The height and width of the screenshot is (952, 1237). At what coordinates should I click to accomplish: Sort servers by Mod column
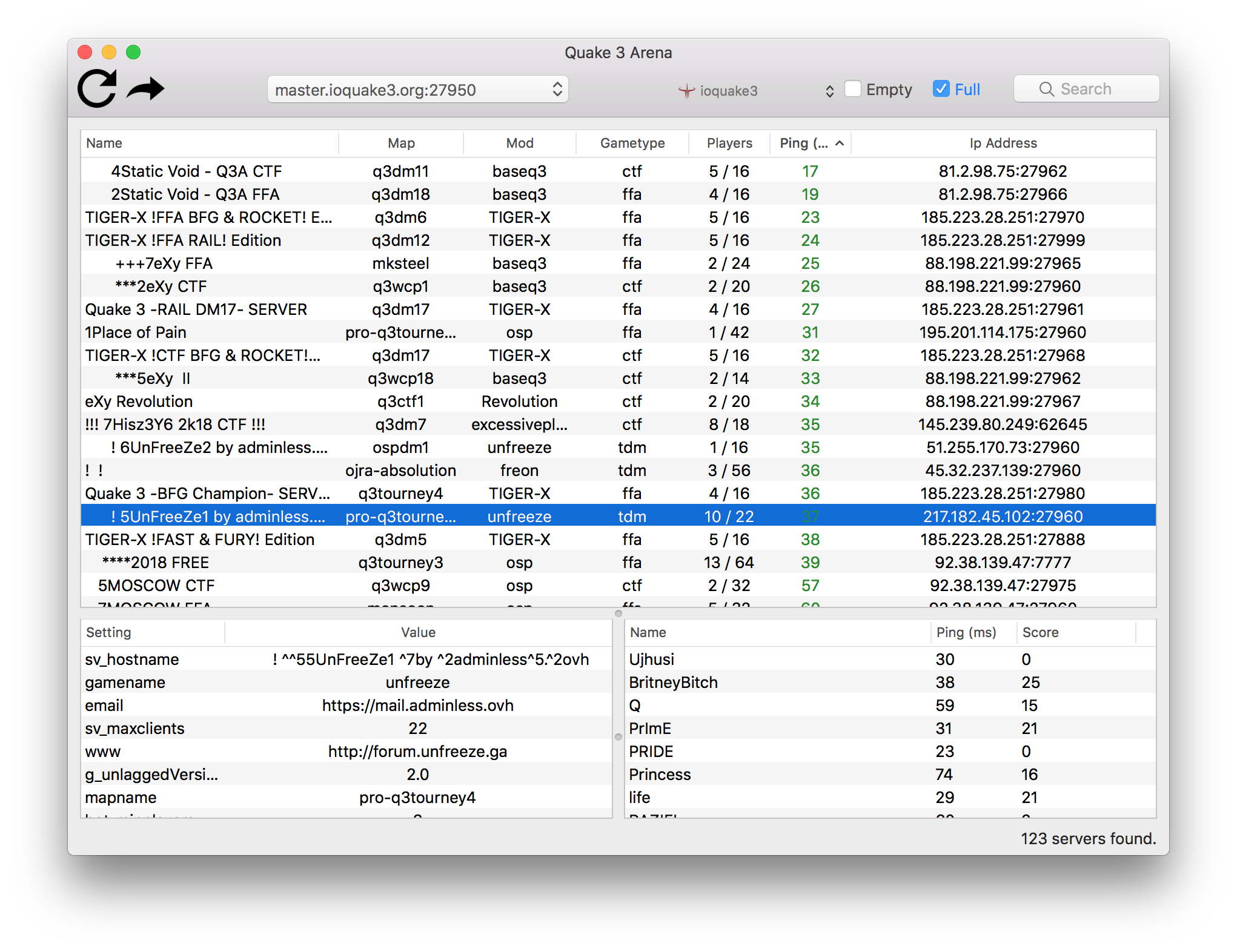(520, 144)
